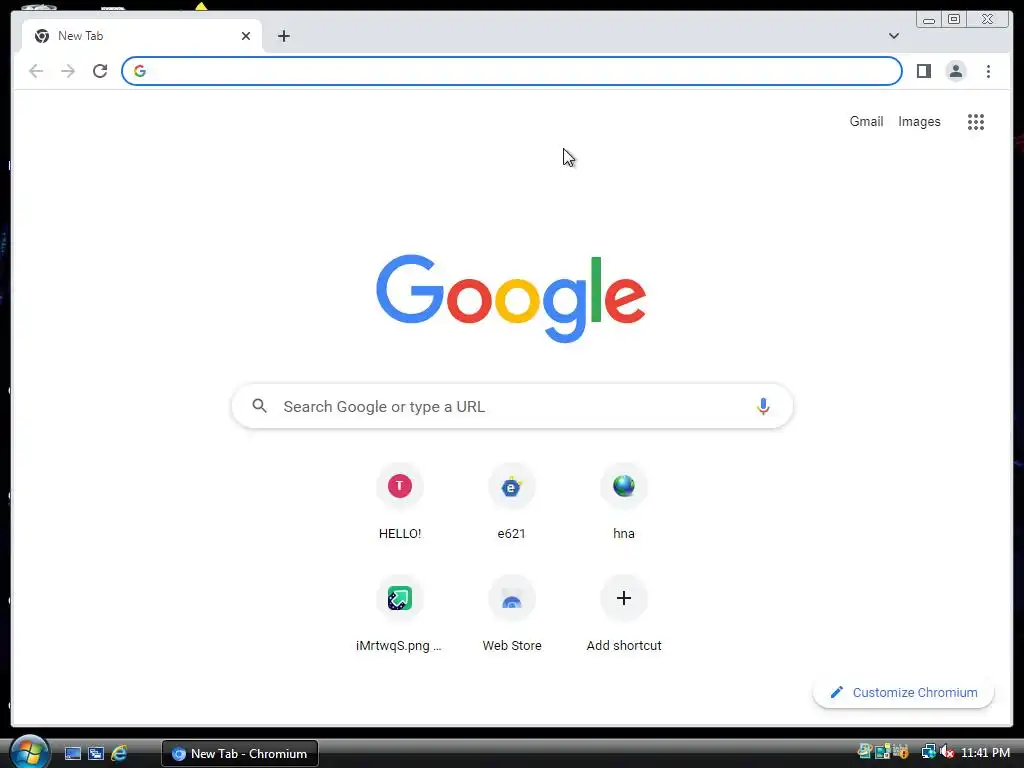Open a new tab with plus button
1024x768 pixels.
pyautogui.click(x=283, y=36)
